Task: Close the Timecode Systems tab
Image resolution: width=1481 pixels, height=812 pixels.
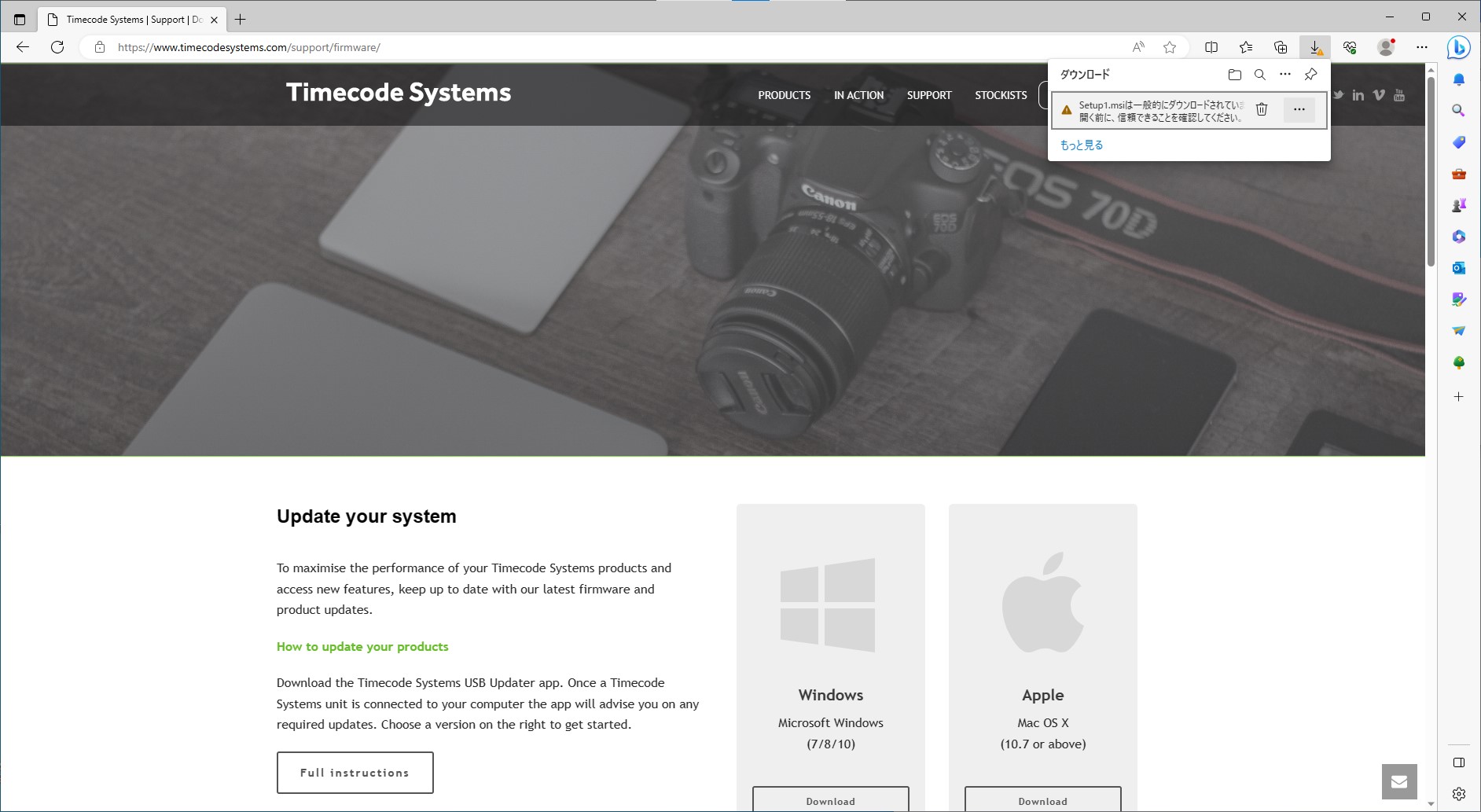Action: 215,20
